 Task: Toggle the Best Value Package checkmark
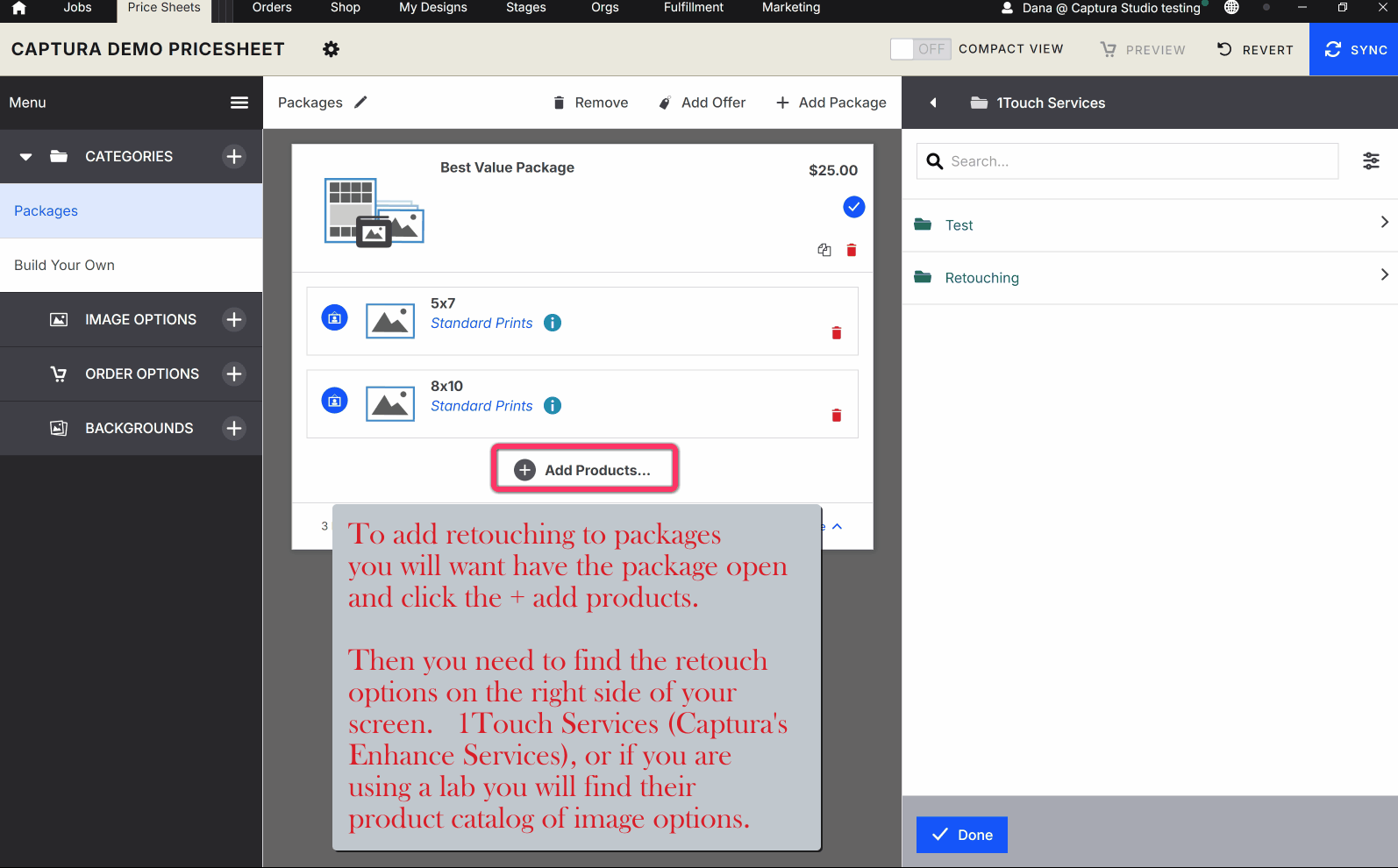(854, 207)
